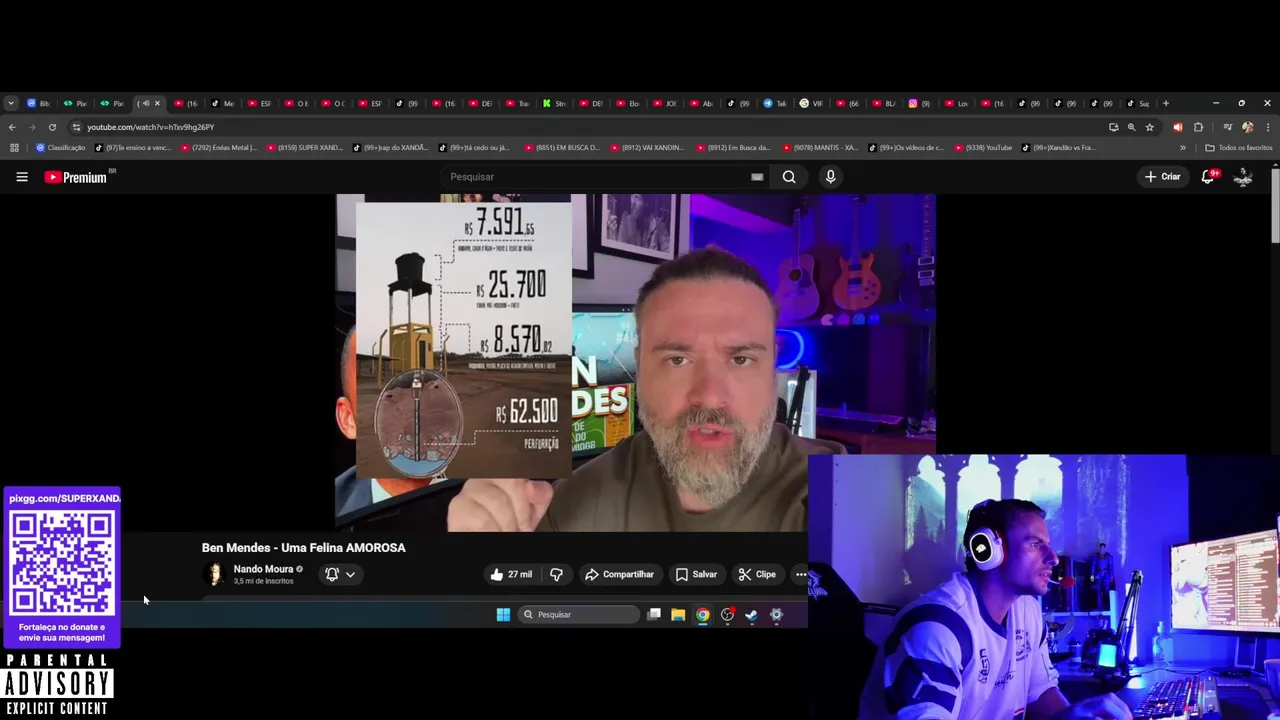Image resolution: width=1280 pixels, height=720 pixels.
Task: Open the gear settings app in taskbar
Action: point(776,615)
